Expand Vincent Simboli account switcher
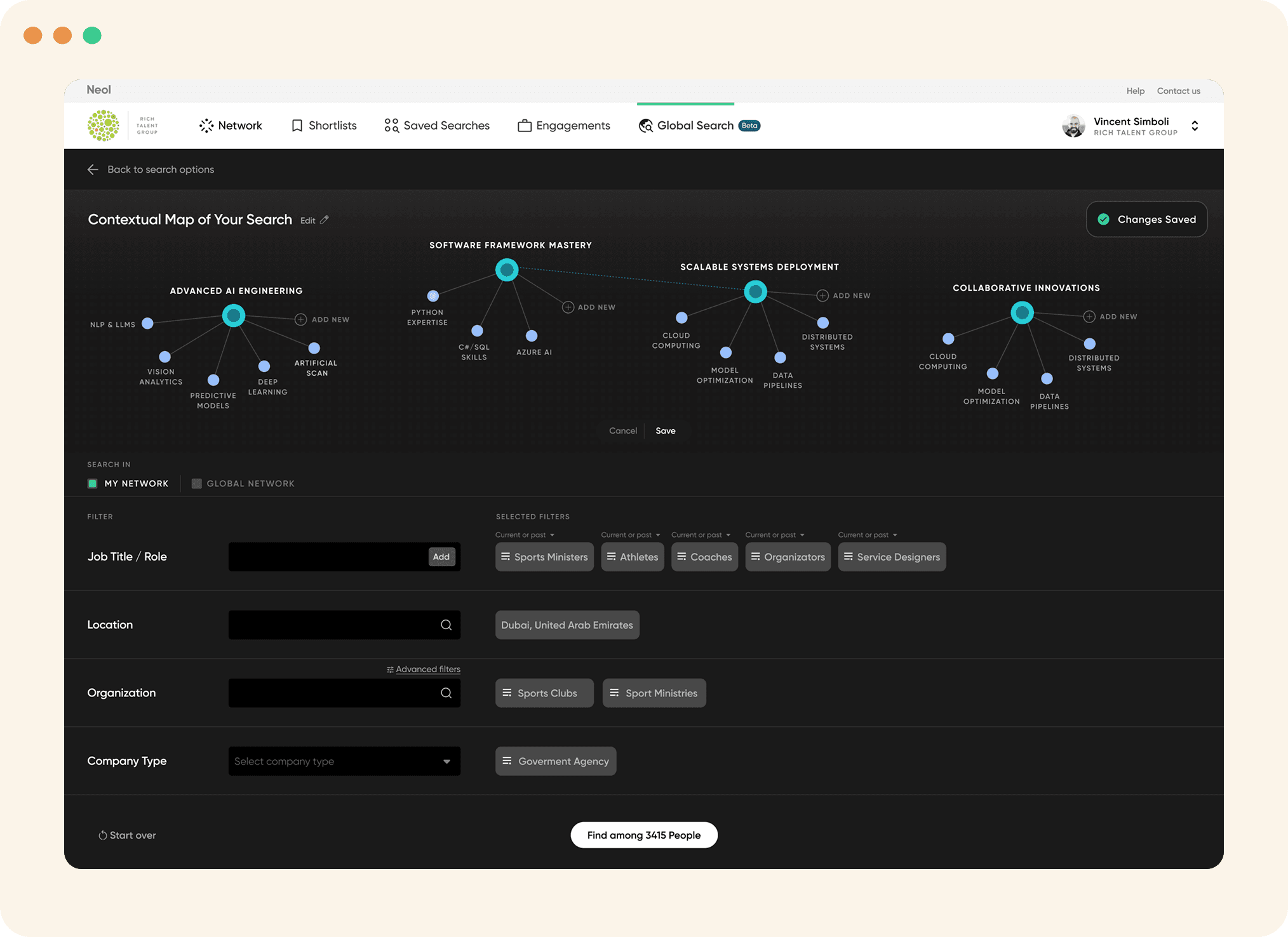The image size is (1288, 937). (1195, 126)
